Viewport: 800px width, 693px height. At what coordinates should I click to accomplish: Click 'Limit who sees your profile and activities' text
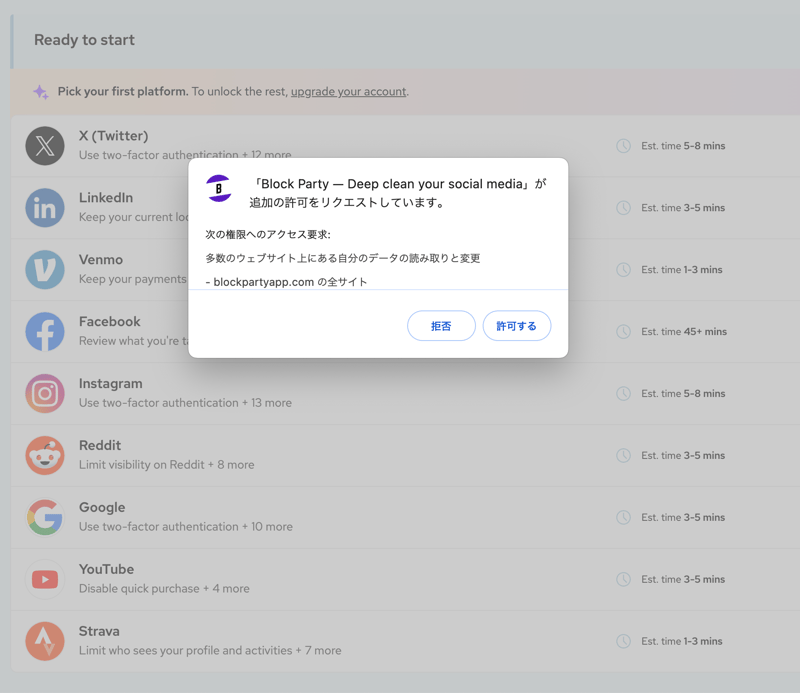tap(185, 651)
